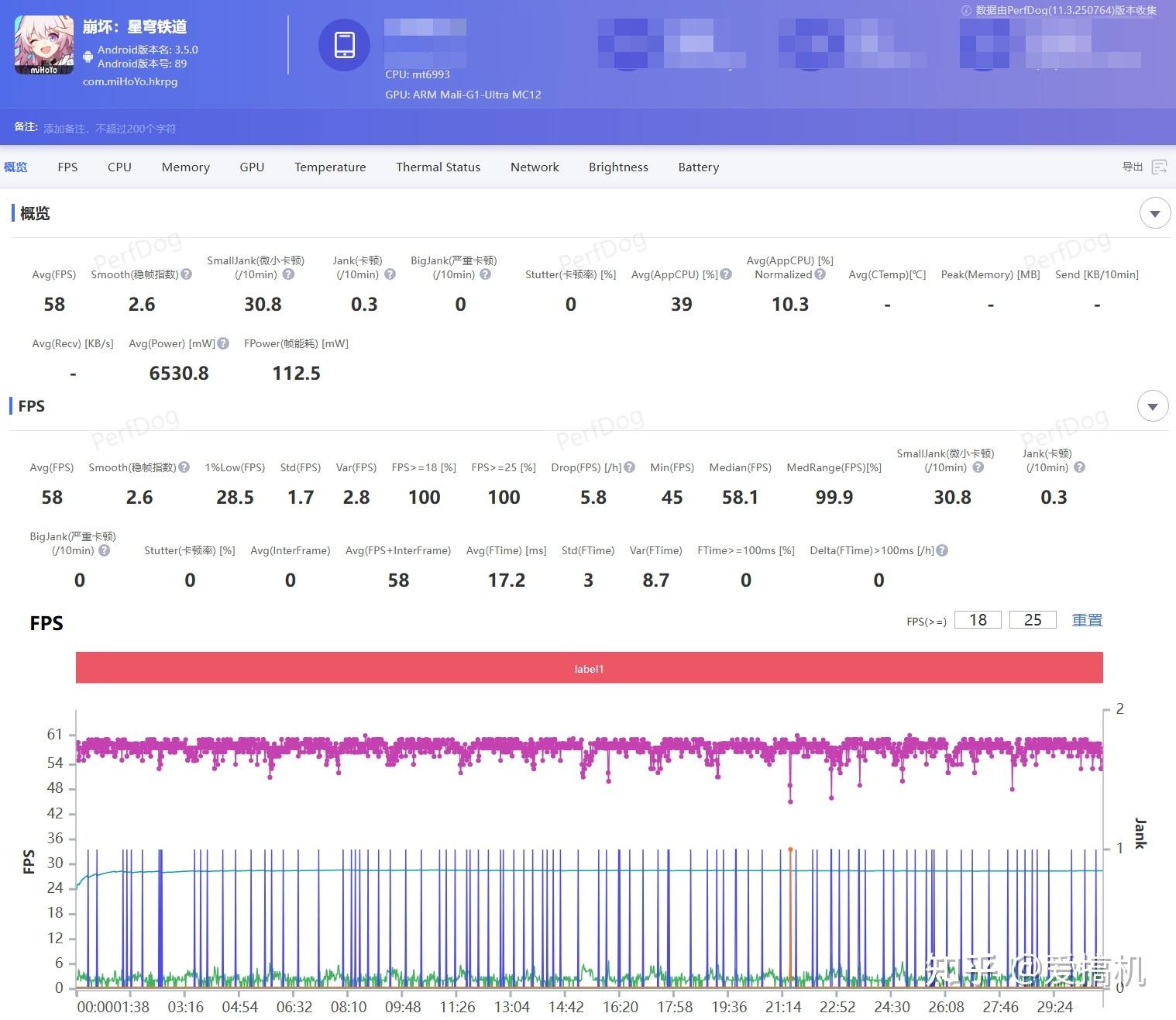Click help icon beside overview BigJank (/10min)
Viewport: 1176px width, 1020px height.
[x=485, y=274]
